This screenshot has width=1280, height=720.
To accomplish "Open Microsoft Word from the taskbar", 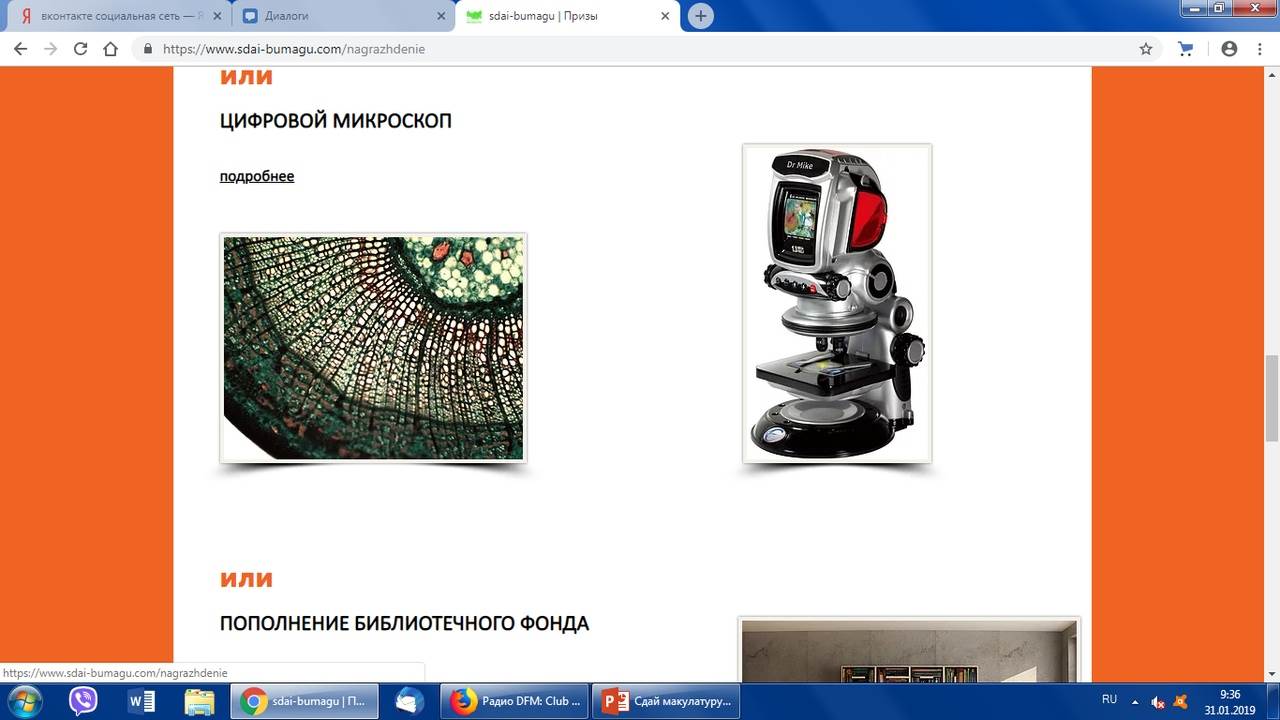I will tap(141, 701).
